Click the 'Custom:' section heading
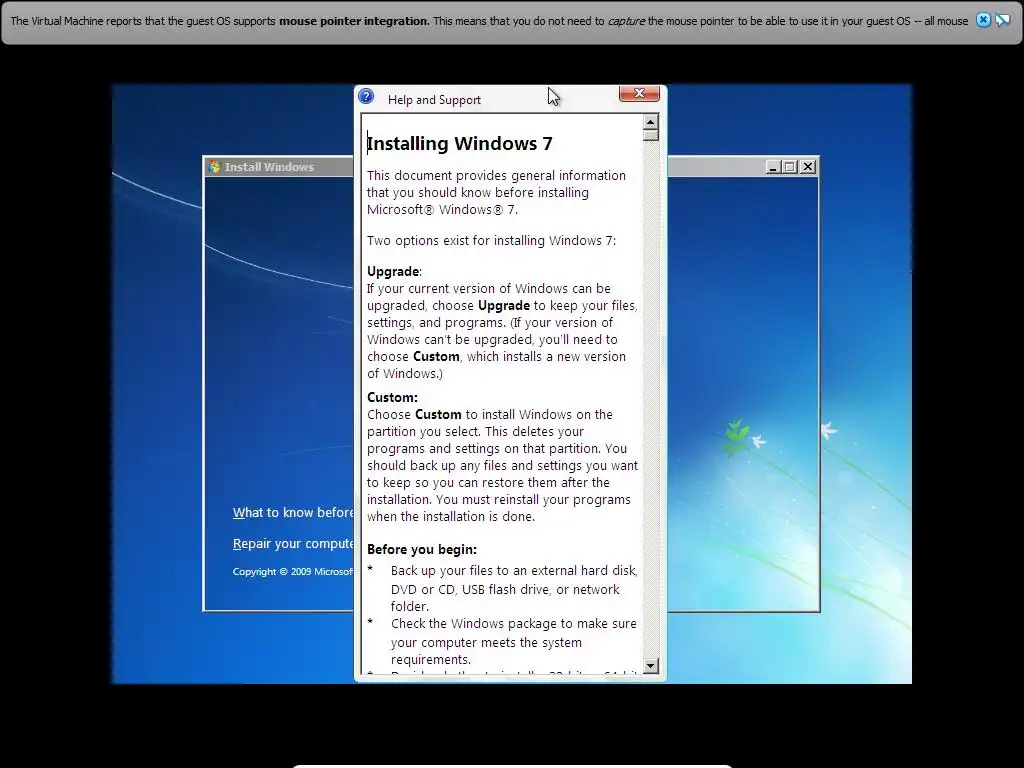 pyautogui.click(x=392, y=397)
